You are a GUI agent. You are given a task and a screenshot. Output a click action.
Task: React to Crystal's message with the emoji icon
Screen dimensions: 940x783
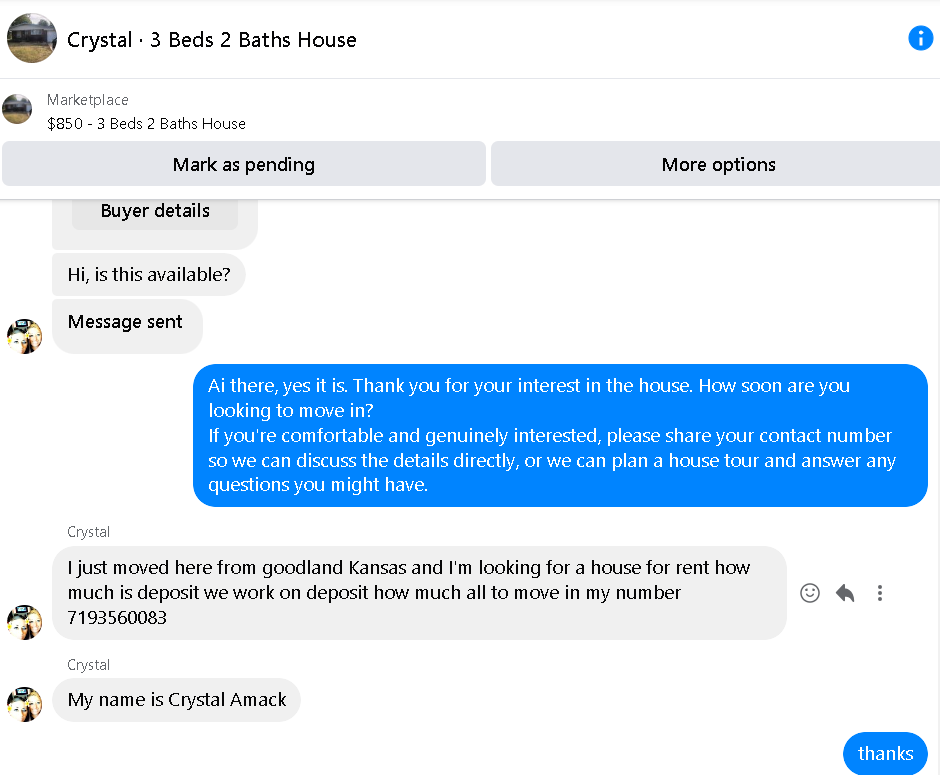809,593
